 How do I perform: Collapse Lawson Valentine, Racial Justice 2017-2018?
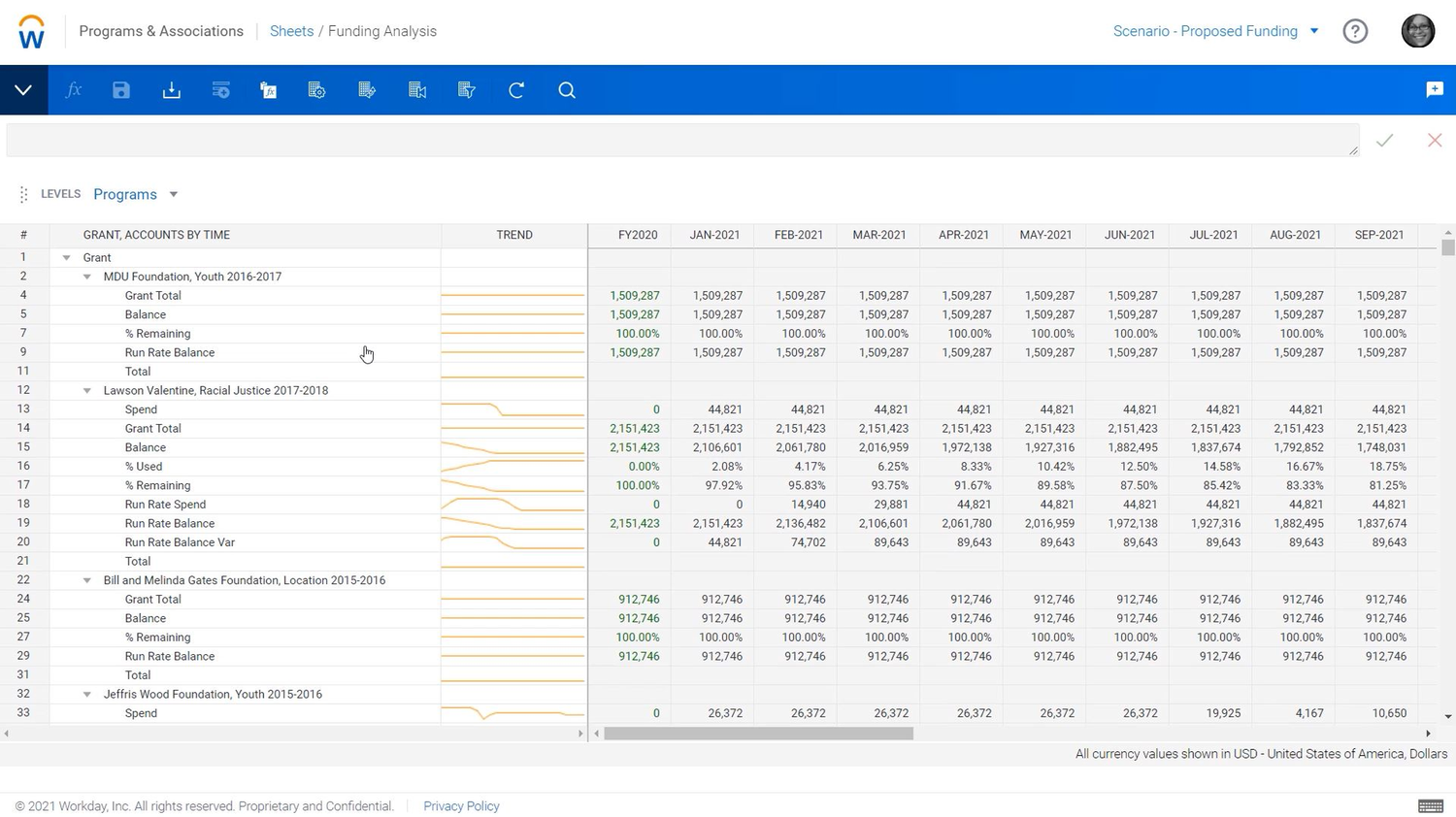(87, 390)
